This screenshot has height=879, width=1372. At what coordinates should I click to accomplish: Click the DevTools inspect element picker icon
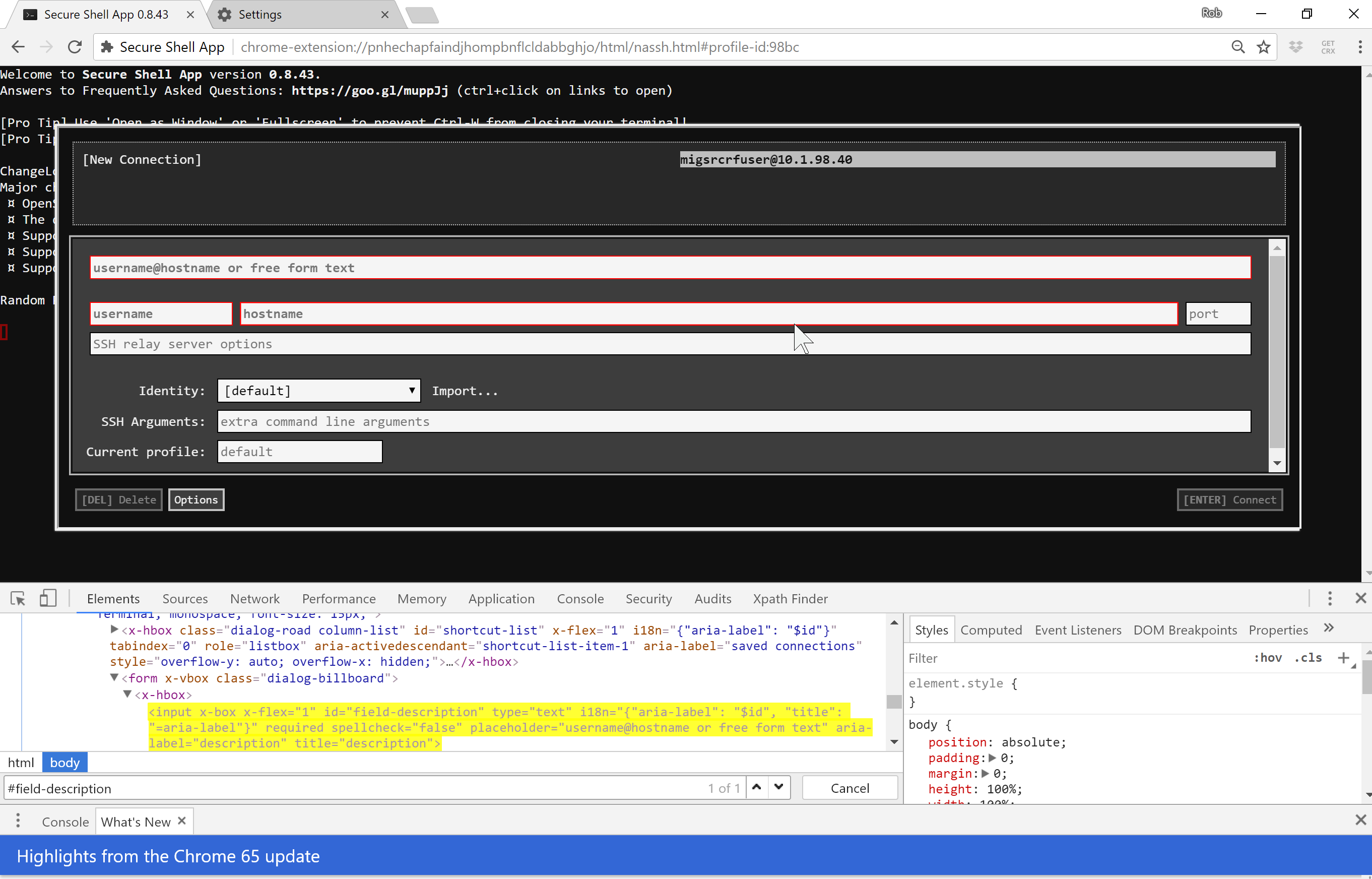click(18, 598)
